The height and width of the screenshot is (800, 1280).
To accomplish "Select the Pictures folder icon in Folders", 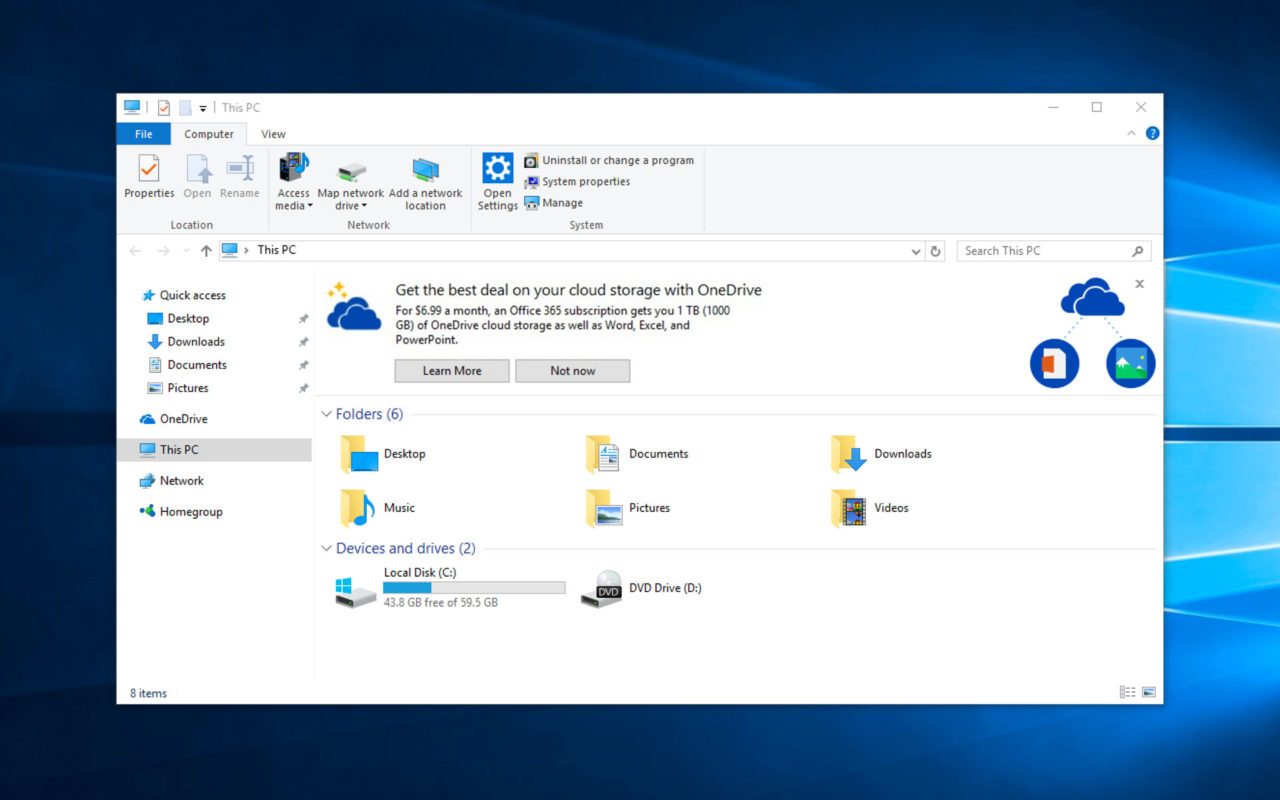I will point(604,508).
